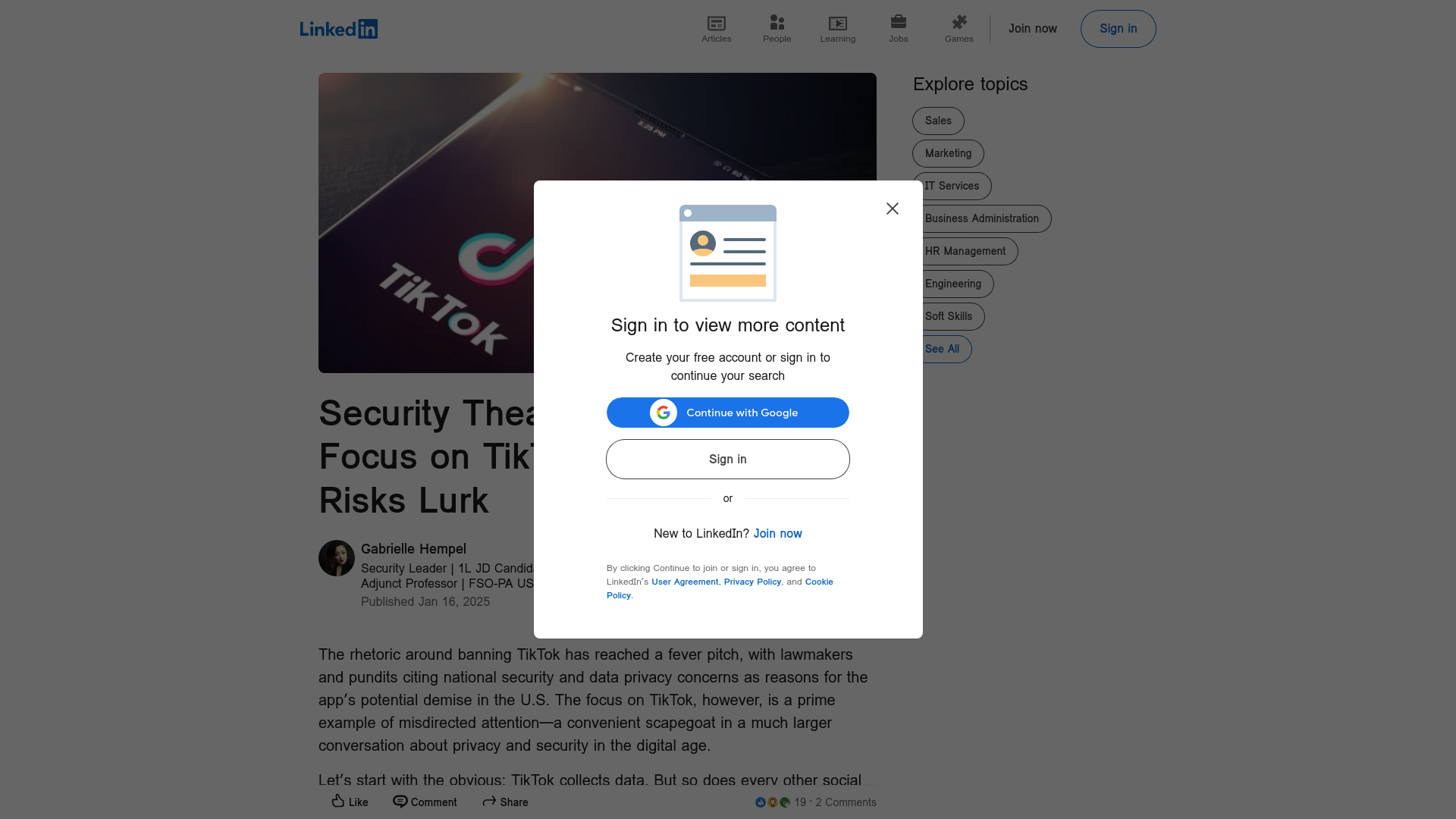The width and height of the screenshot is (1456, 819).
Task: Expand topics via See All button
Action: pos(941,349)
